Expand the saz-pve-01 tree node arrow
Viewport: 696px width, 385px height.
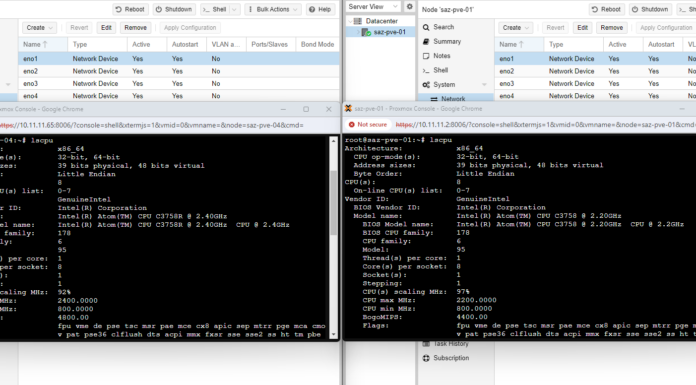point(358,32)
